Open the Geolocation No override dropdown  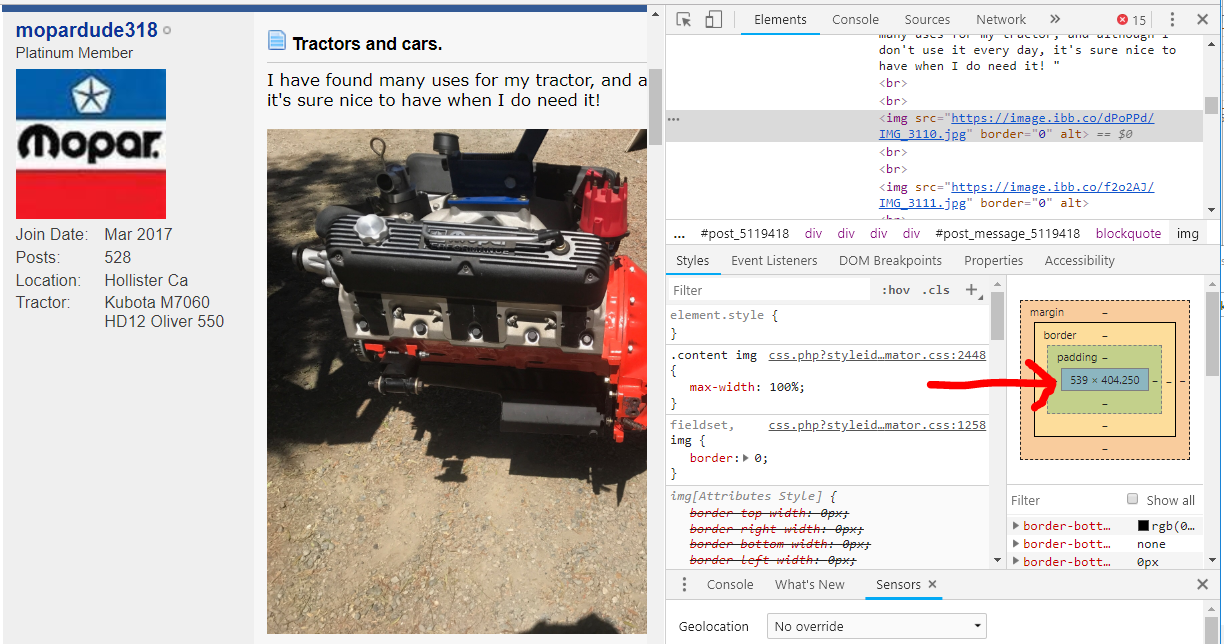tap(876, 627)
